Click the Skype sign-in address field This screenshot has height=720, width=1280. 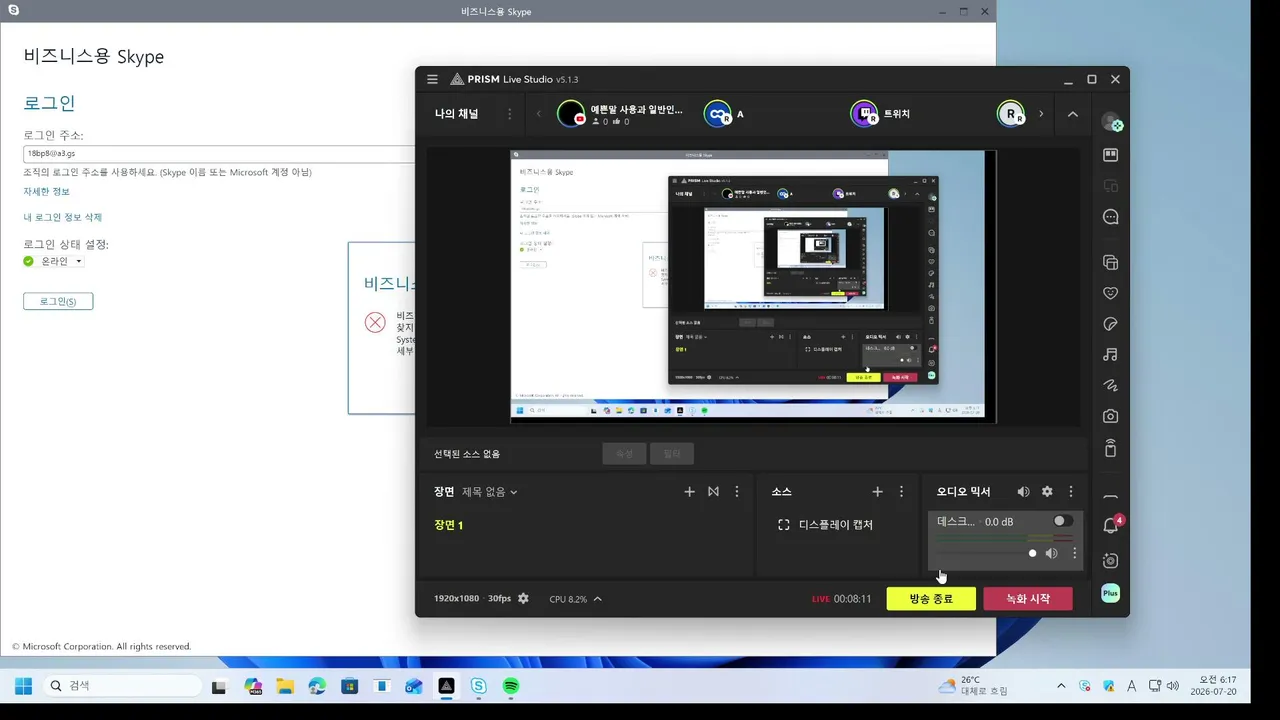[219, 154]
